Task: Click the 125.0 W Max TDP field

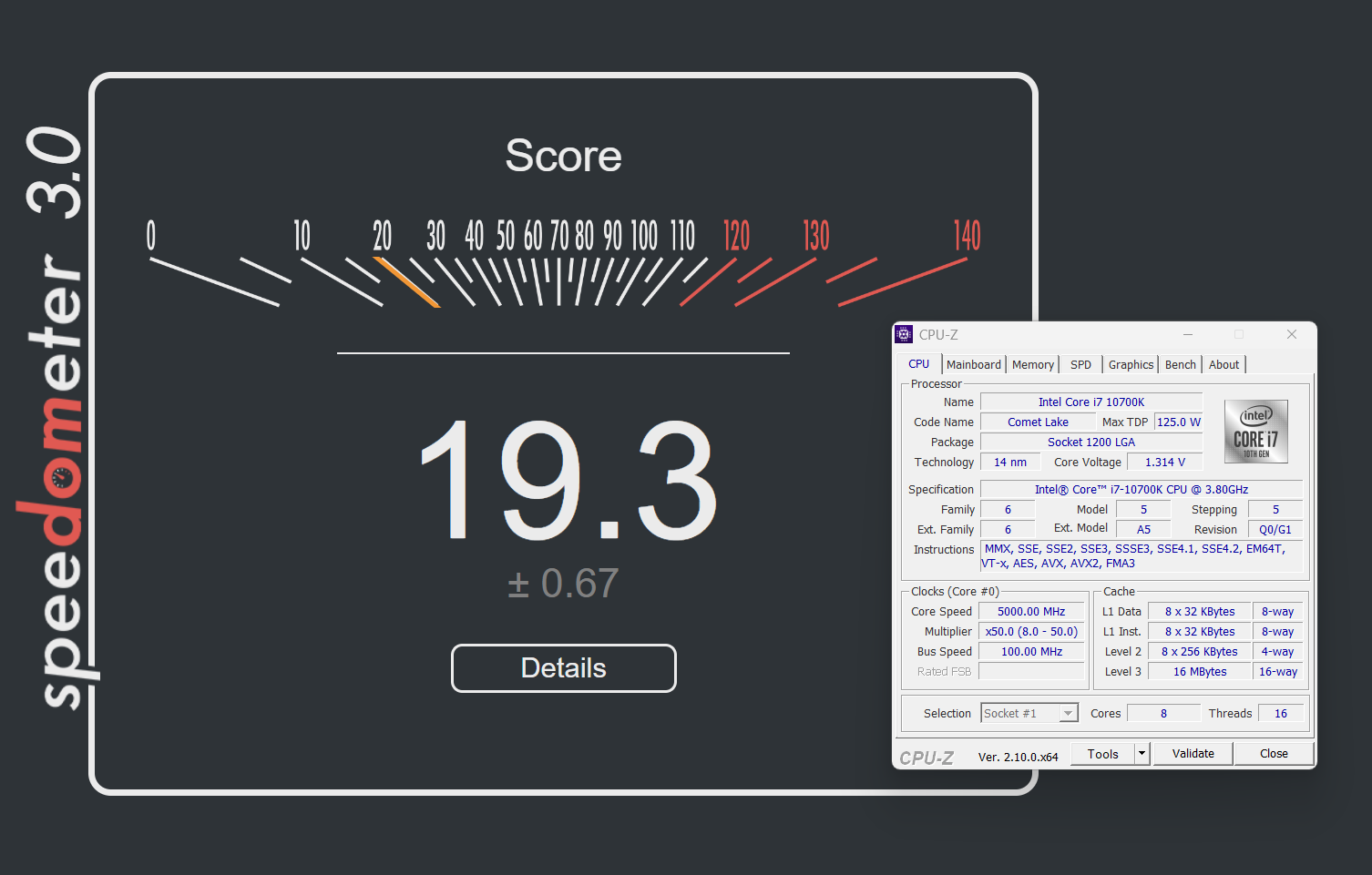Action: click(x=1179, y=422)
